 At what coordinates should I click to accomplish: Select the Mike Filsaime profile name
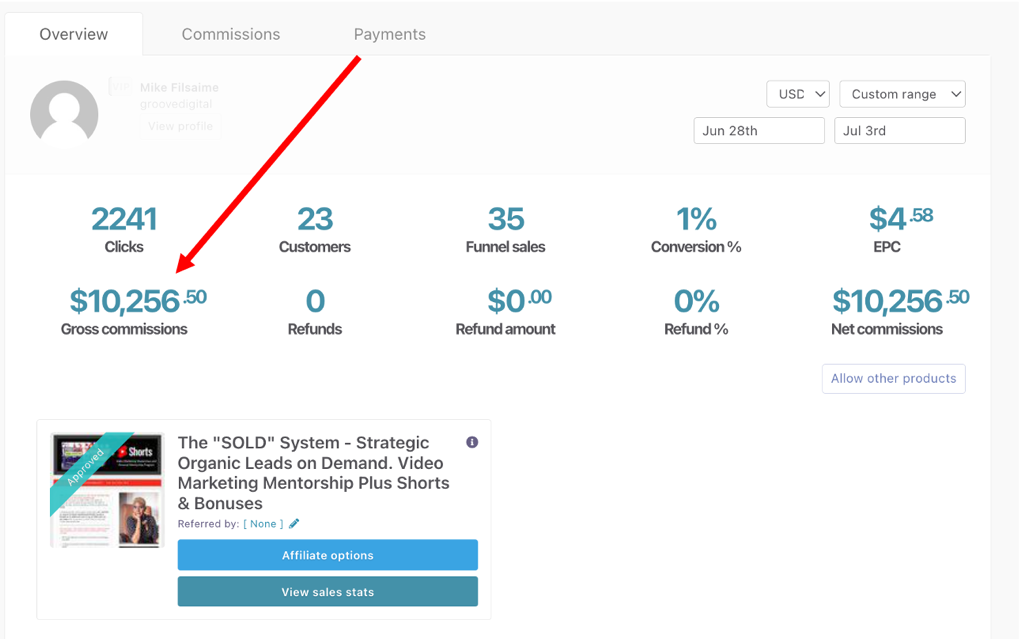(179, 87)
